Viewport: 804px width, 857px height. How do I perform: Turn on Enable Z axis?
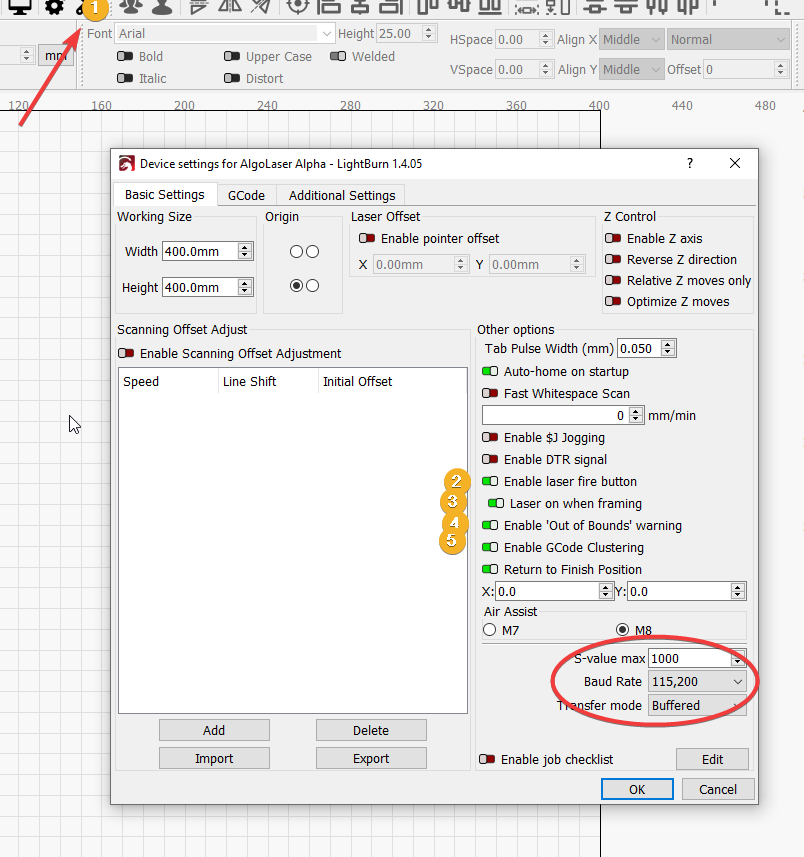[613, 238]
